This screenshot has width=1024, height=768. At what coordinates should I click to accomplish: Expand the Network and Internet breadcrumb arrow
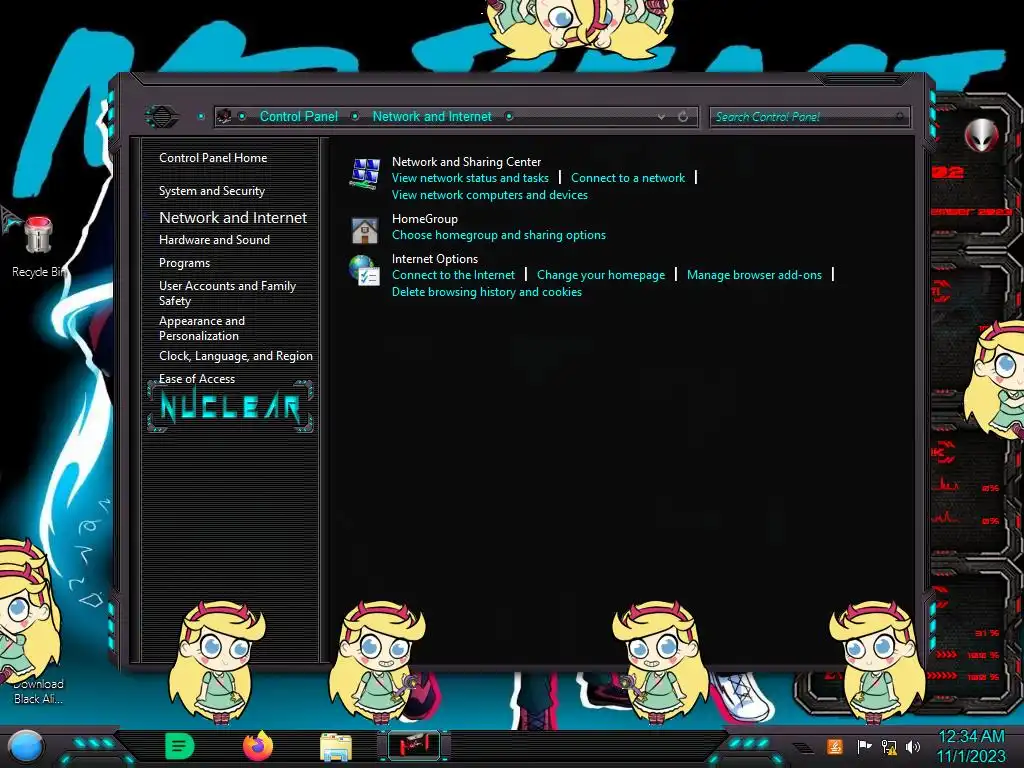click(509, 116)
